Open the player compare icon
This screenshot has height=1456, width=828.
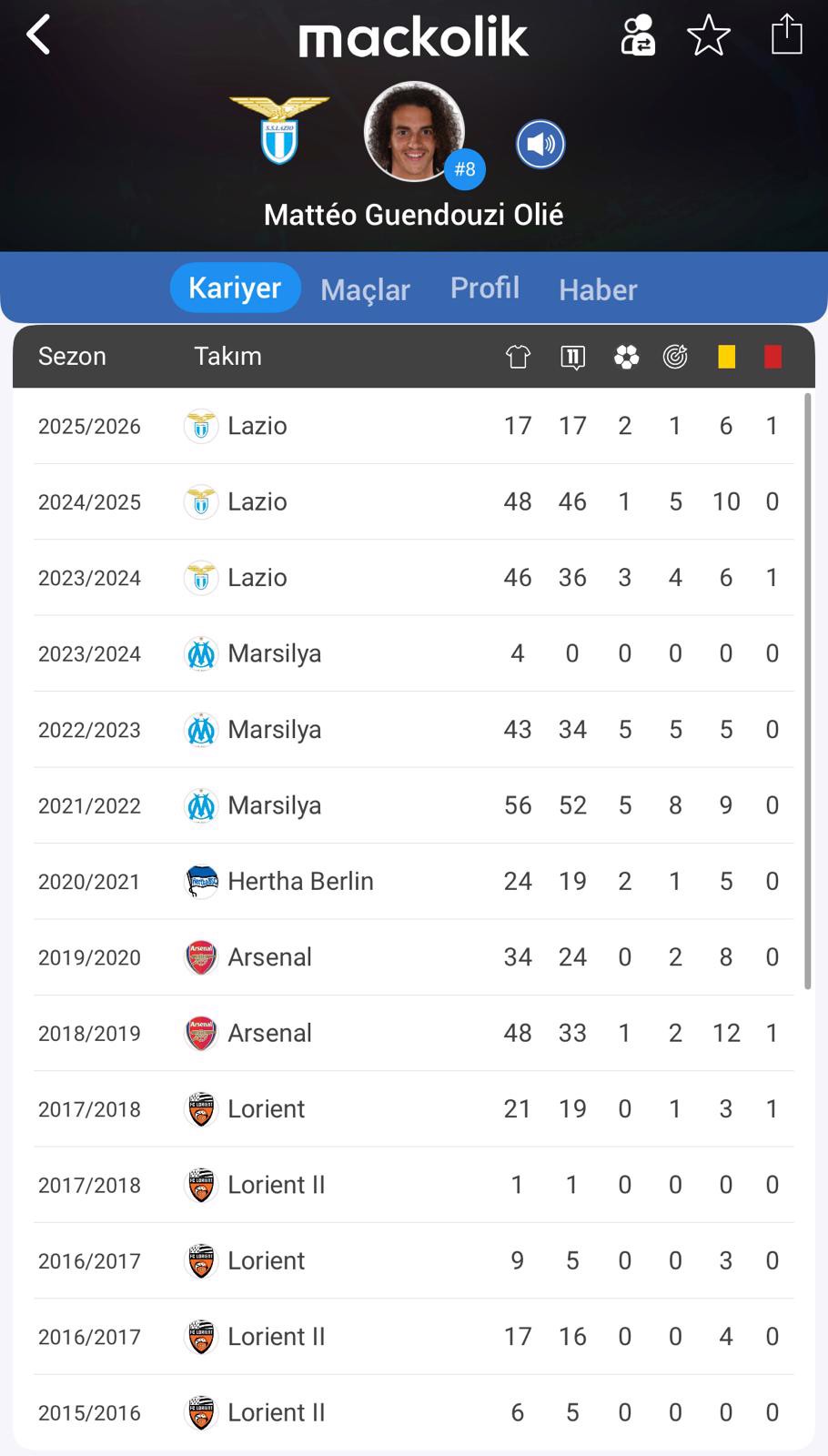point(638,36)
